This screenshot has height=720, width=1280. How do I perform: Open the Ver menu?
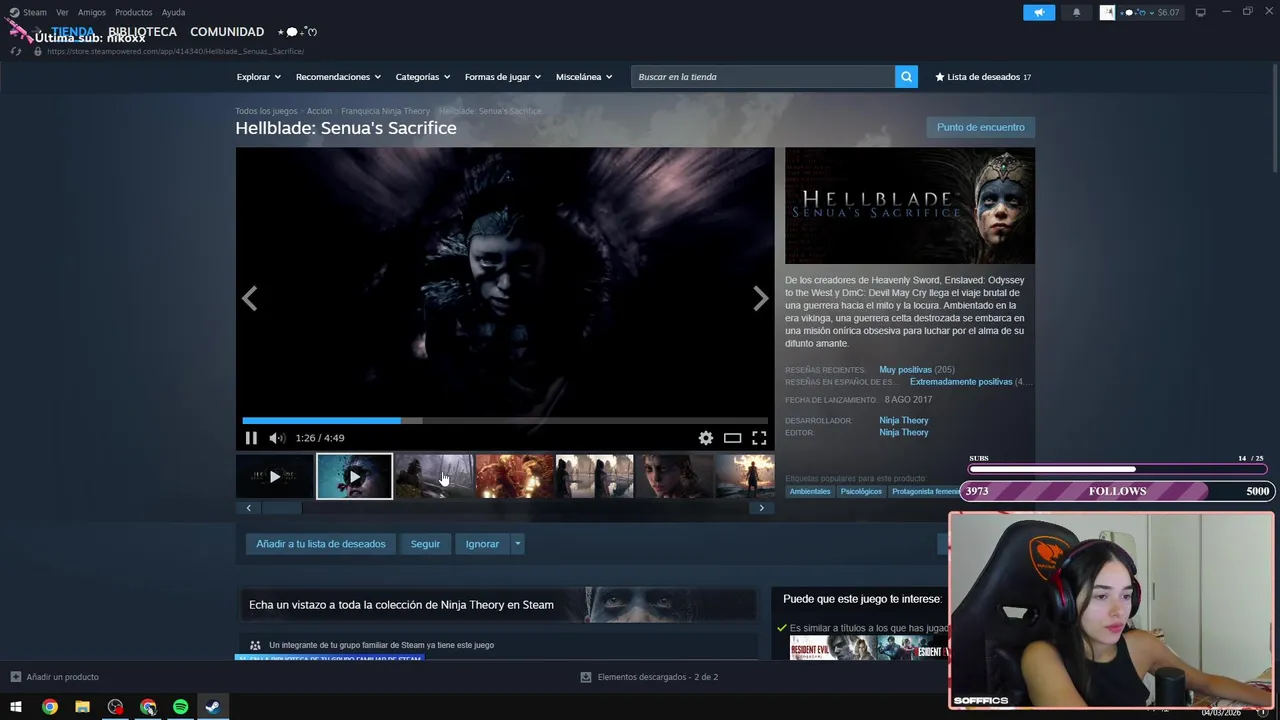(62, 13)
